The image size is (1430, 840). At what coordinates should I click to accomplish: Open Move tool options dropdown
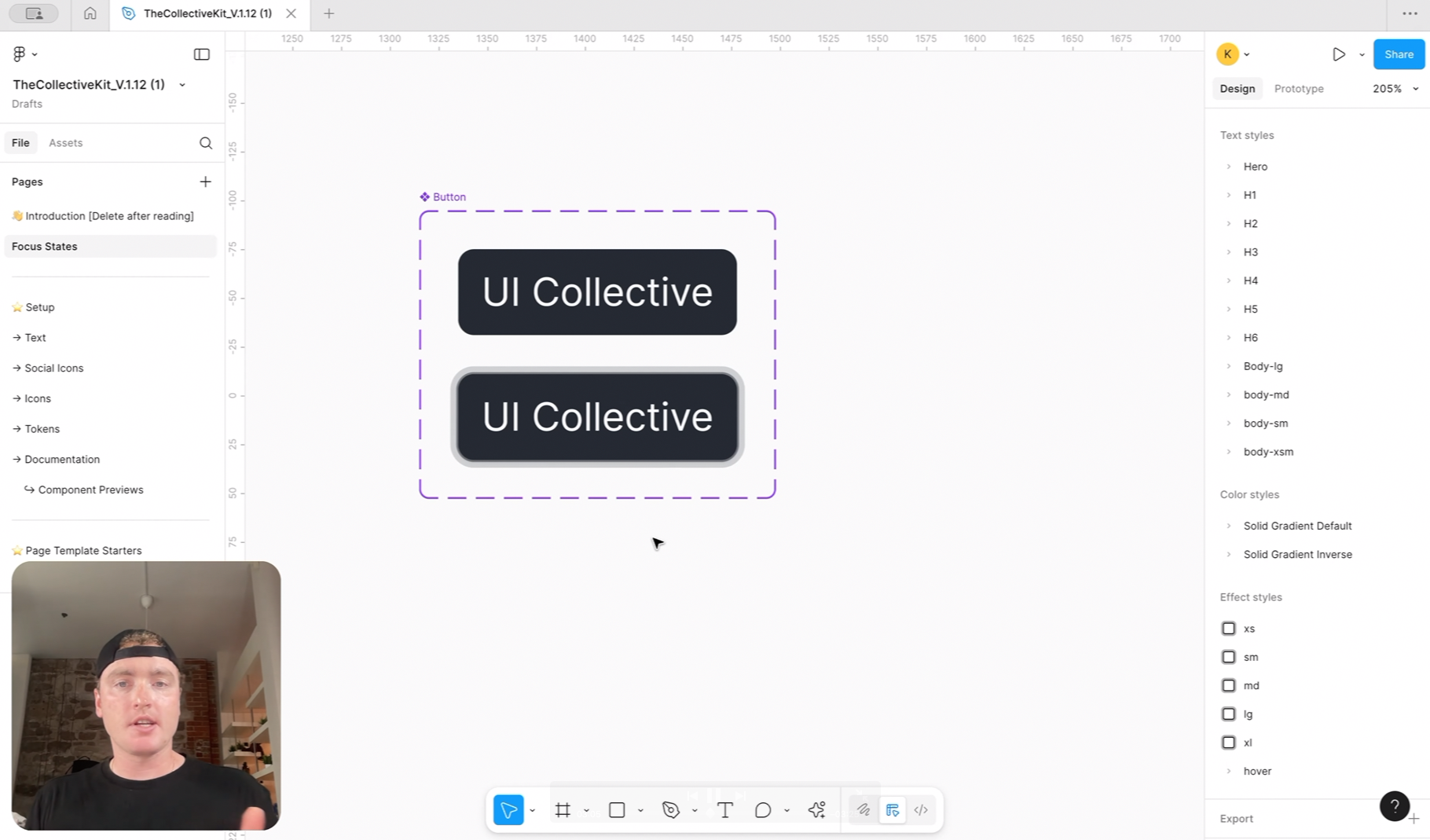(533, 811)
